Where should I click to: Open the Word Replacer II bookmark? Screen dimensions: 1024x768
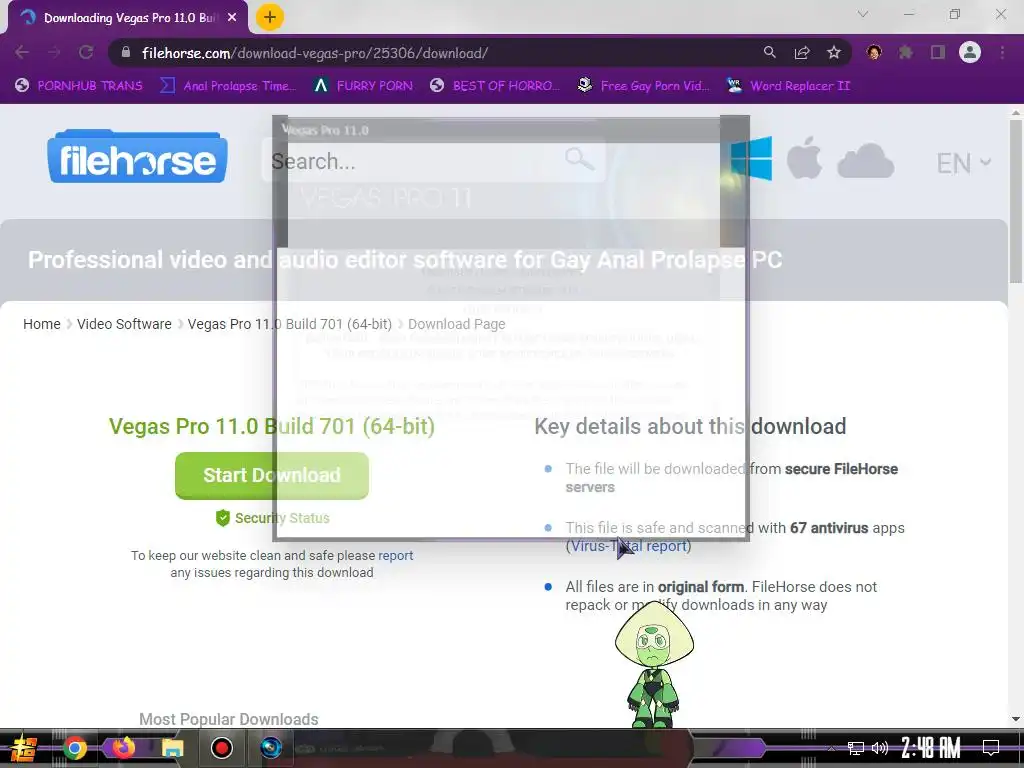click(788, 86)
